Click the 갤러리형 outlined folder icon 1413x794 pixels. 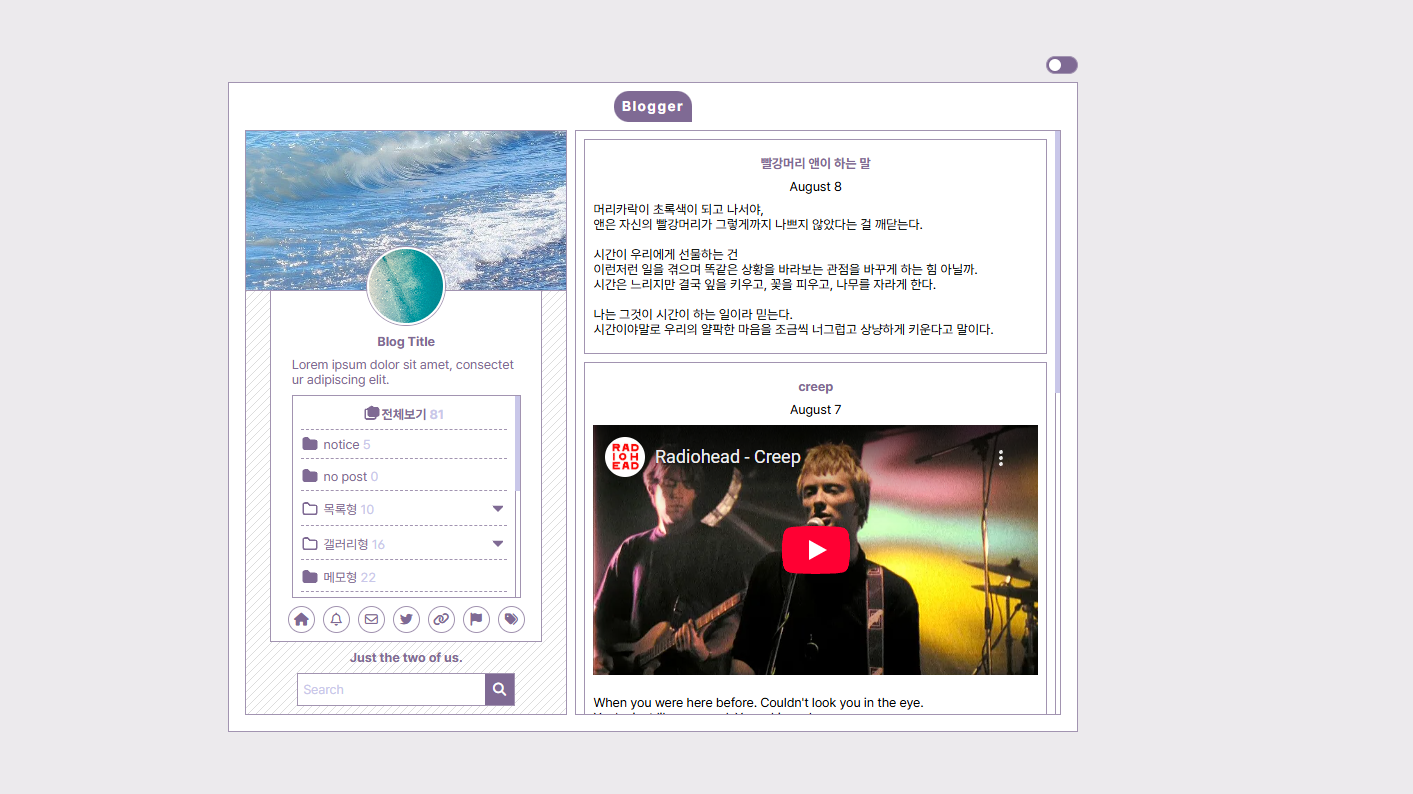[310, 544]
